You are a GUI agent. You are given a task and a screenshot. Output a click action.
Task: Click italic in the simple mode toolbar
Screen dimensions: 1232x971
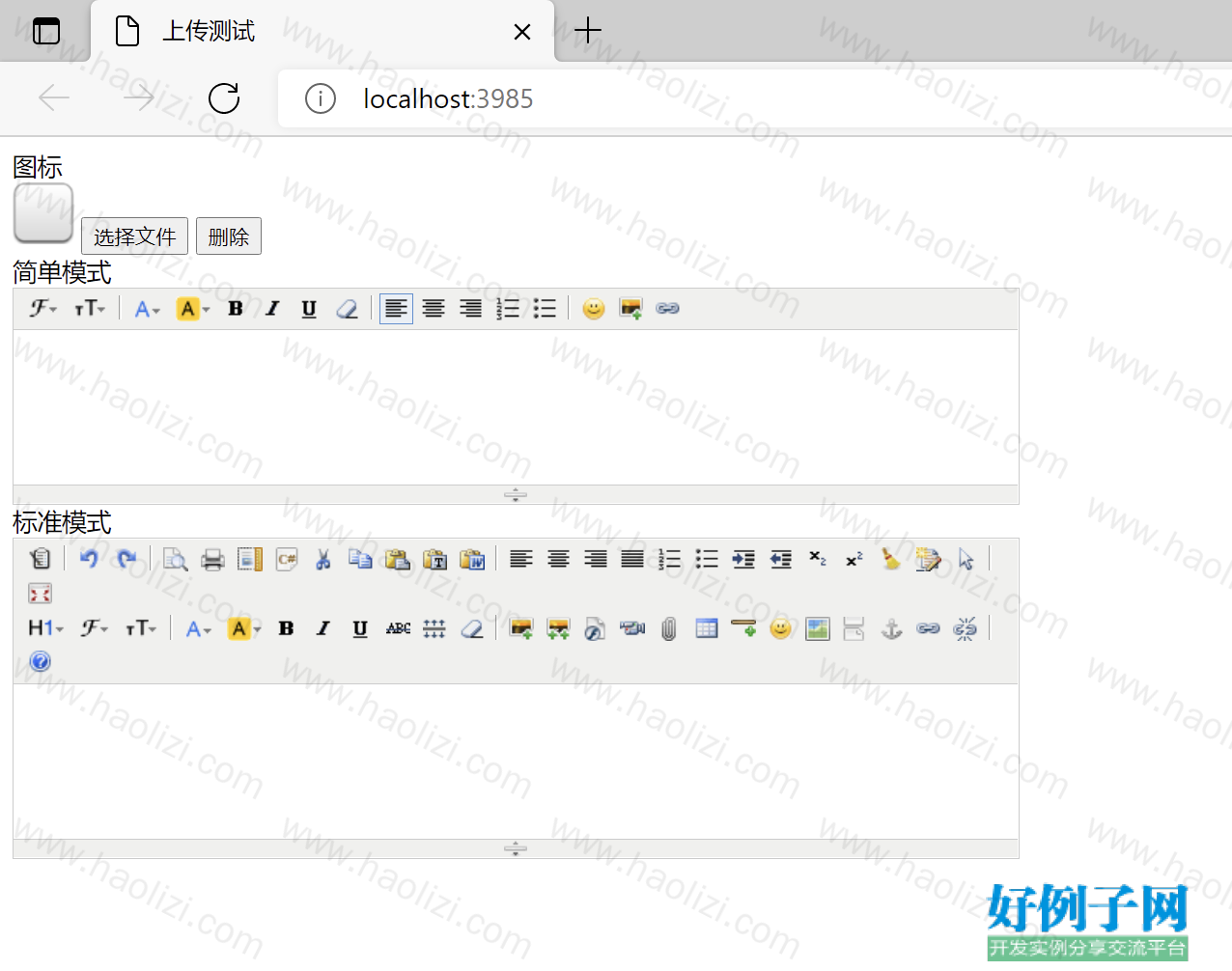[x=272, y=309]
